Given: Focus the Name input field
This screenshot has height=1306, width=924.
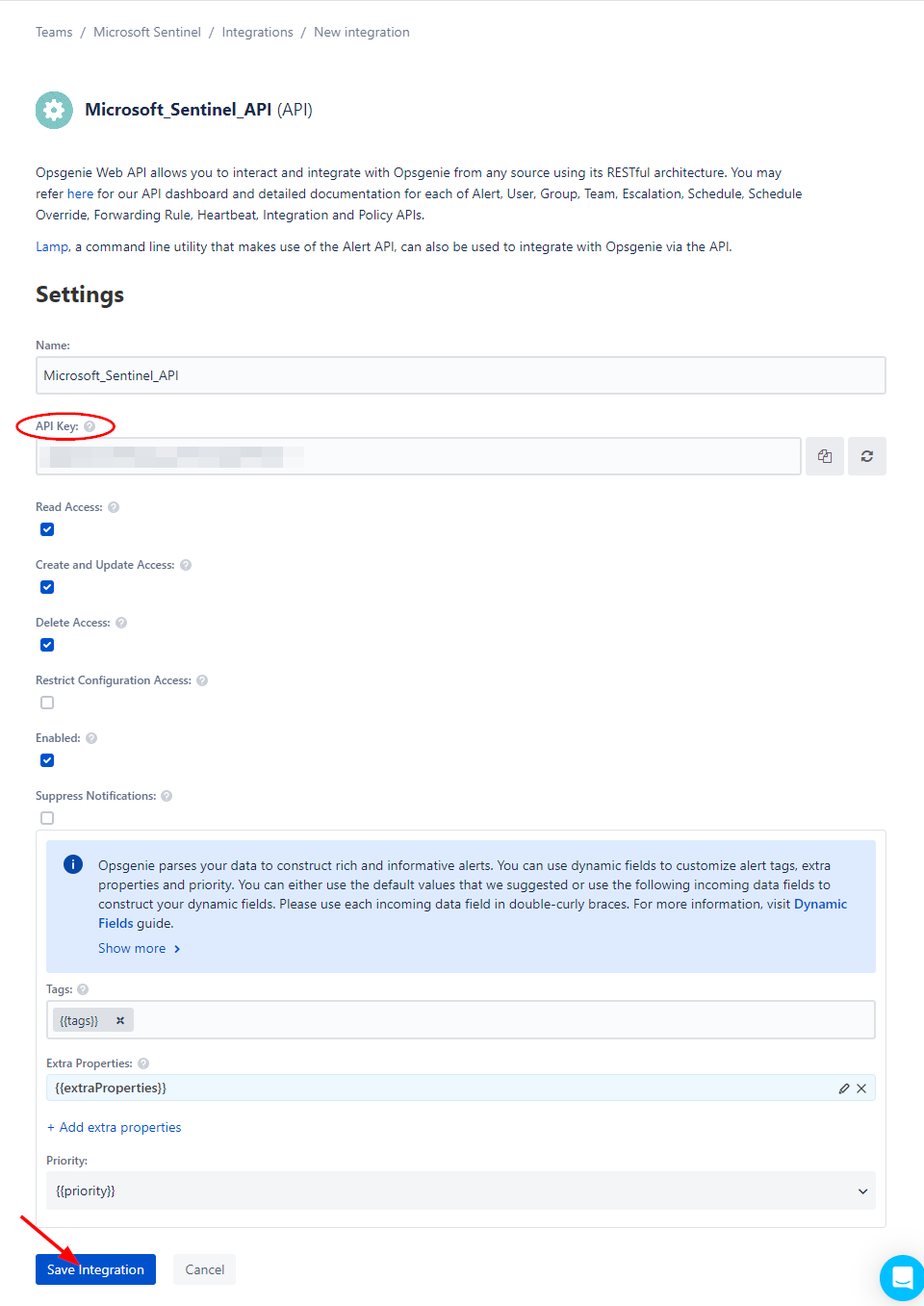Looking at the screenshot, I should pyautogui.click(x=461, y=375).
